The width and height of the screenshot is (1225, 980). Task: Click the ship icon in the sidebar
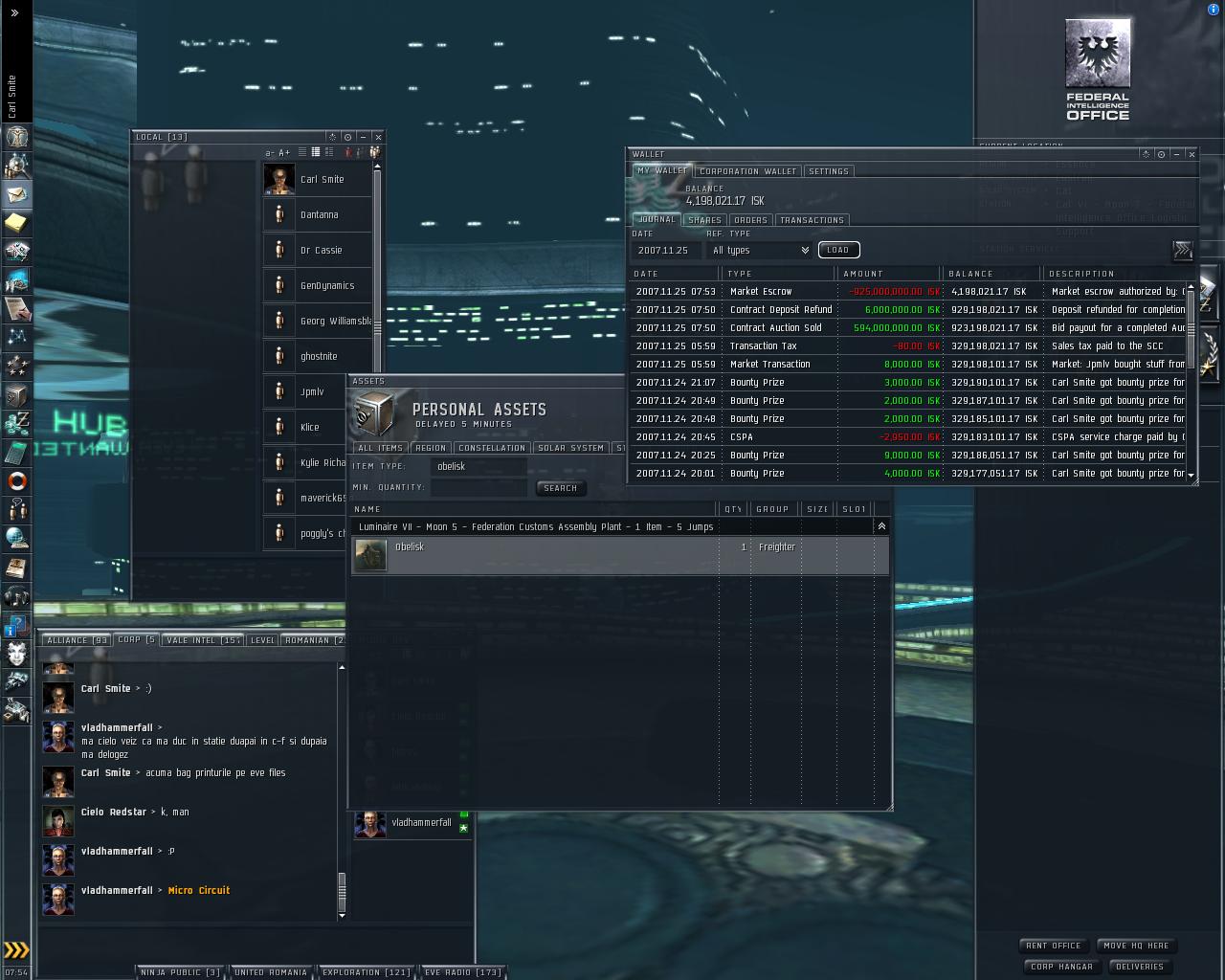16,681
